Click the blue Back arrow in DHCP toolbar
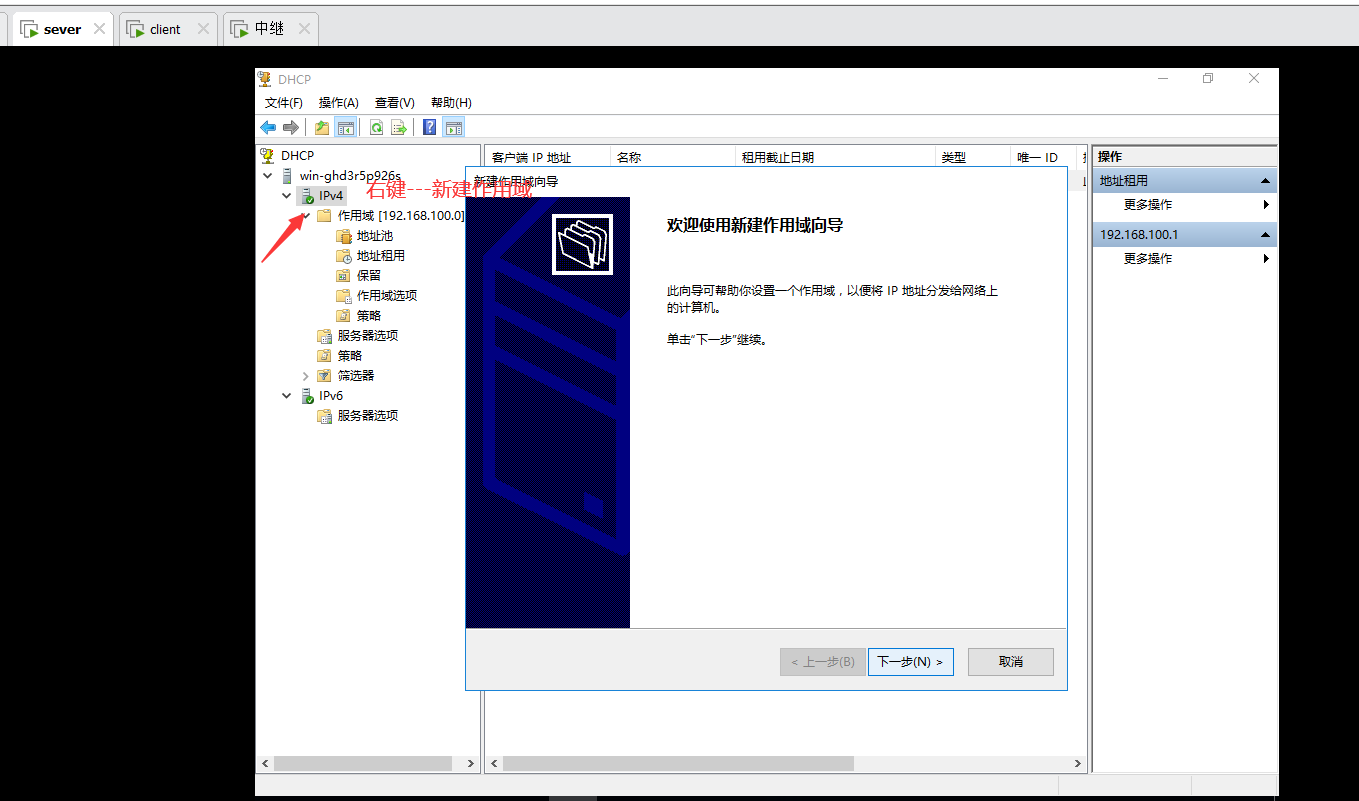The height and width of the screenshot is (801, 1359). click(x=268, y=127)
